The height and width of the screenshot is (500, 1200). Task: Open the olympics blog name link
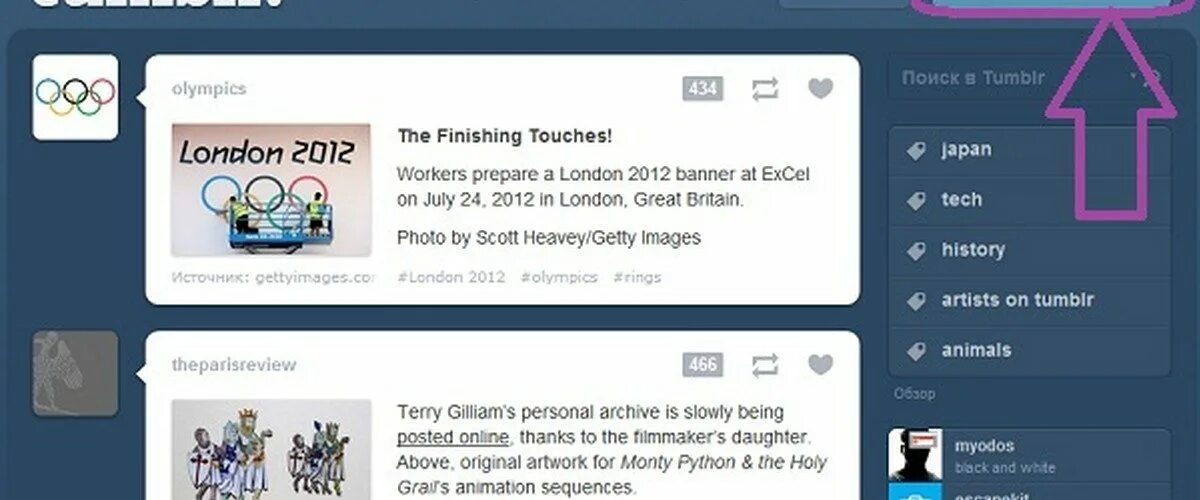(208, 89)
